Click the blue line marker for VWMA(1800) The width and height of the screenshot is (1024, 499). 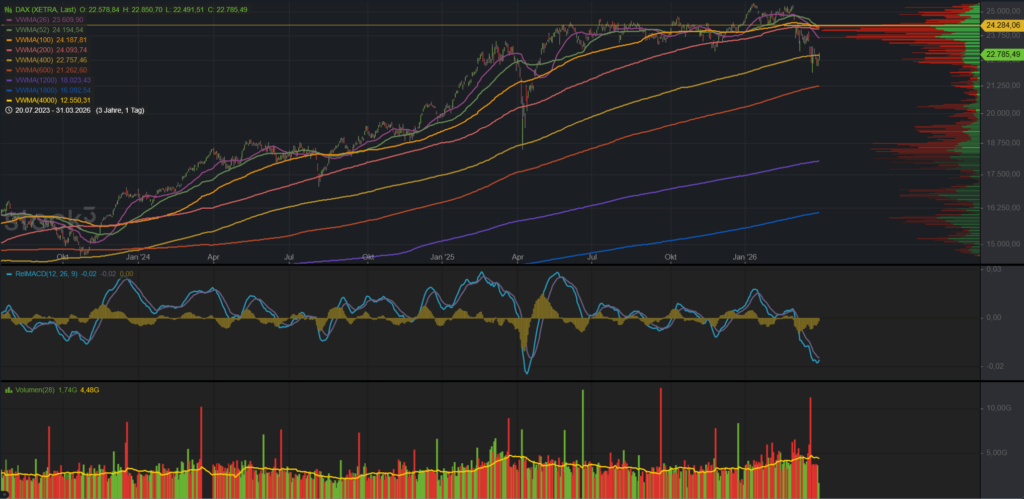point(8,90)
